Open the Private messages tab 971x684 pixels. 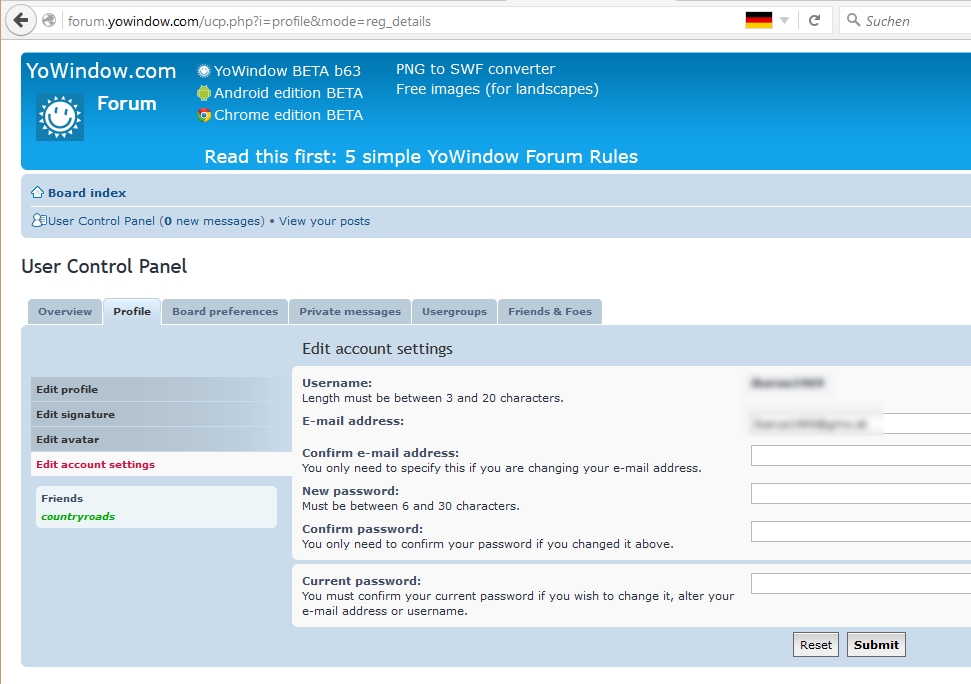[x=350, y=312]
